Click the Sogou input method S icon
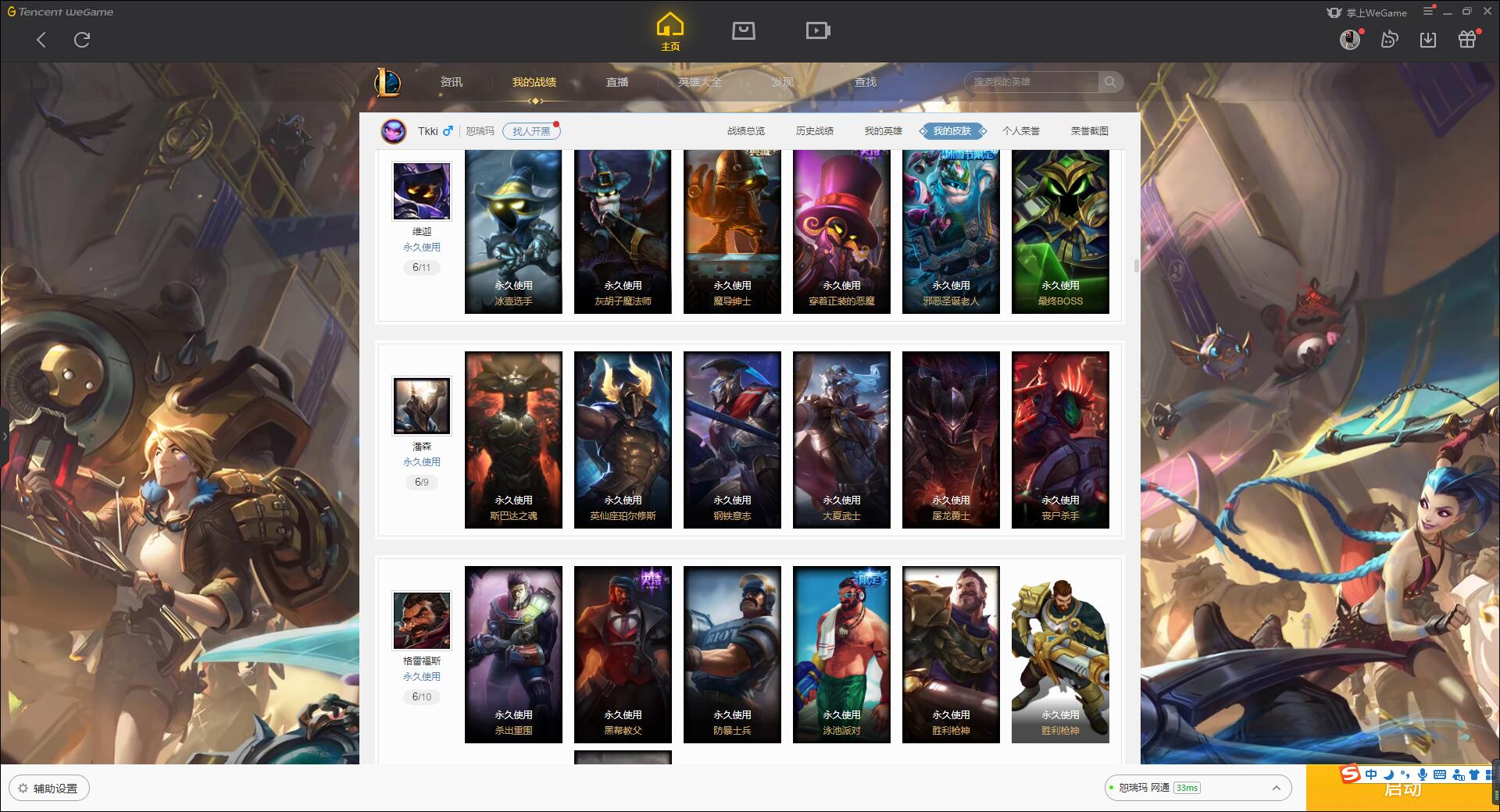 1351,774
